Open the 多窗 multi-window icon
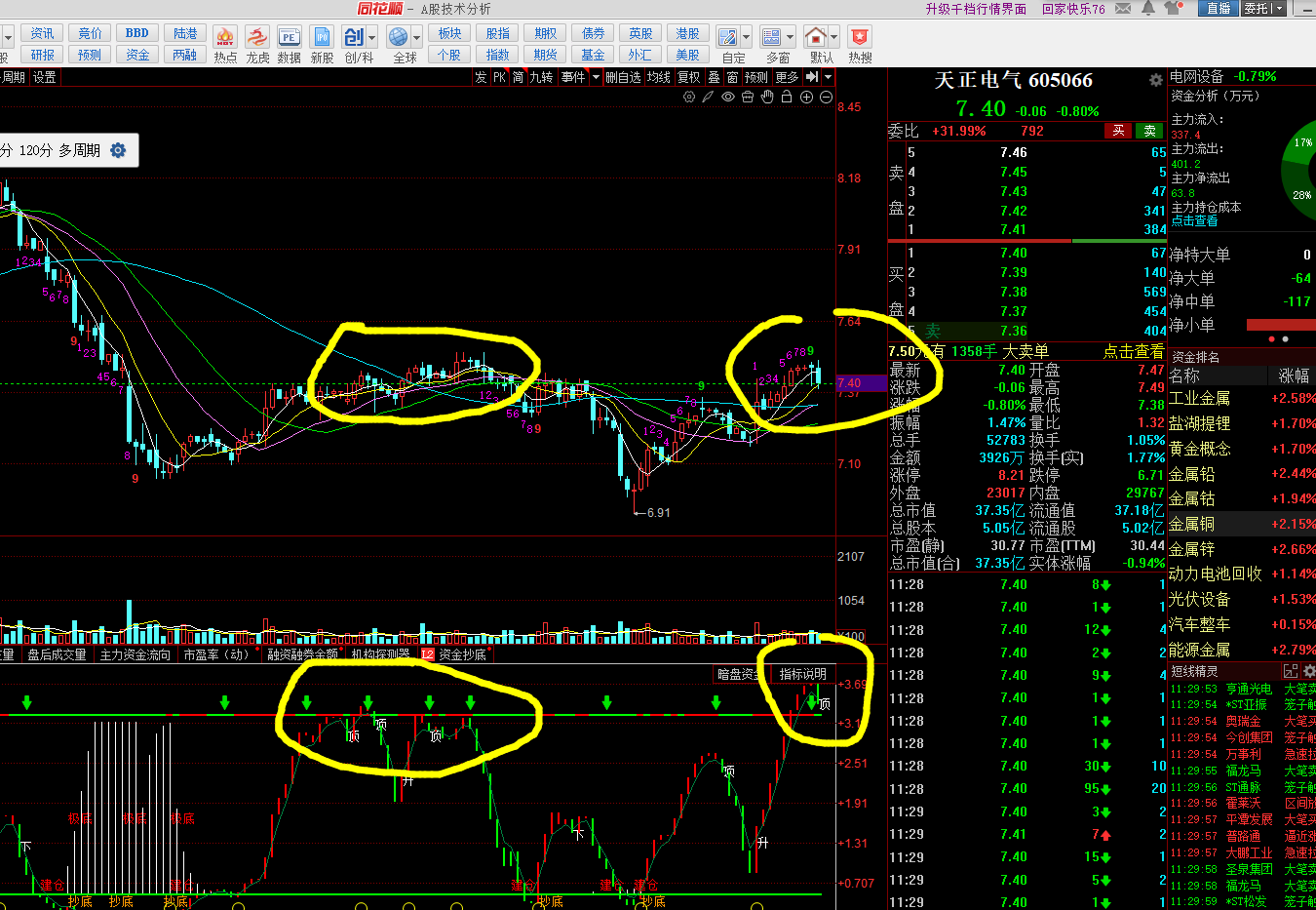1316x910 pixels. pyautogui.click(x=771, y=37)
